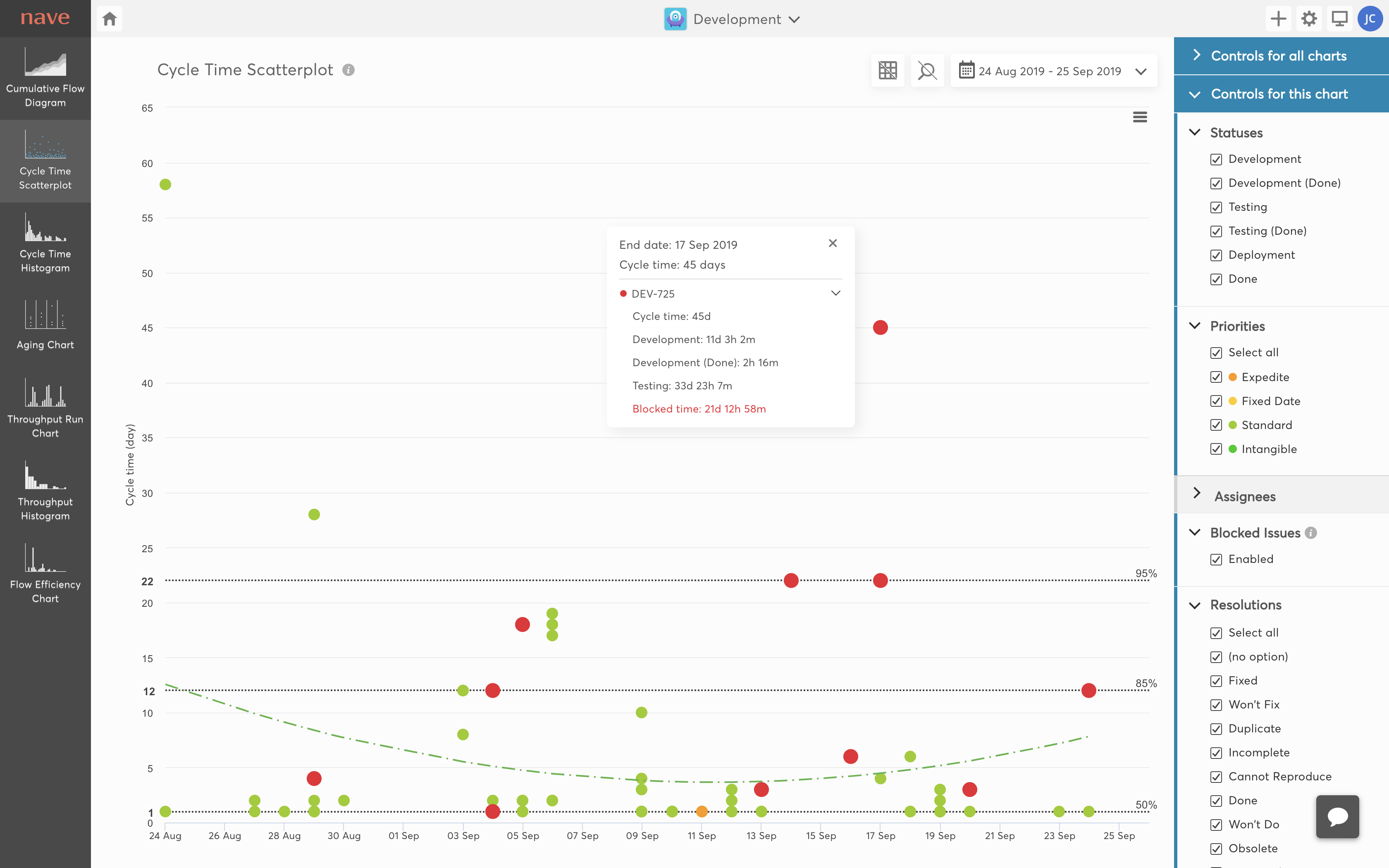Expand the Assignees section

coord(1244,496)
